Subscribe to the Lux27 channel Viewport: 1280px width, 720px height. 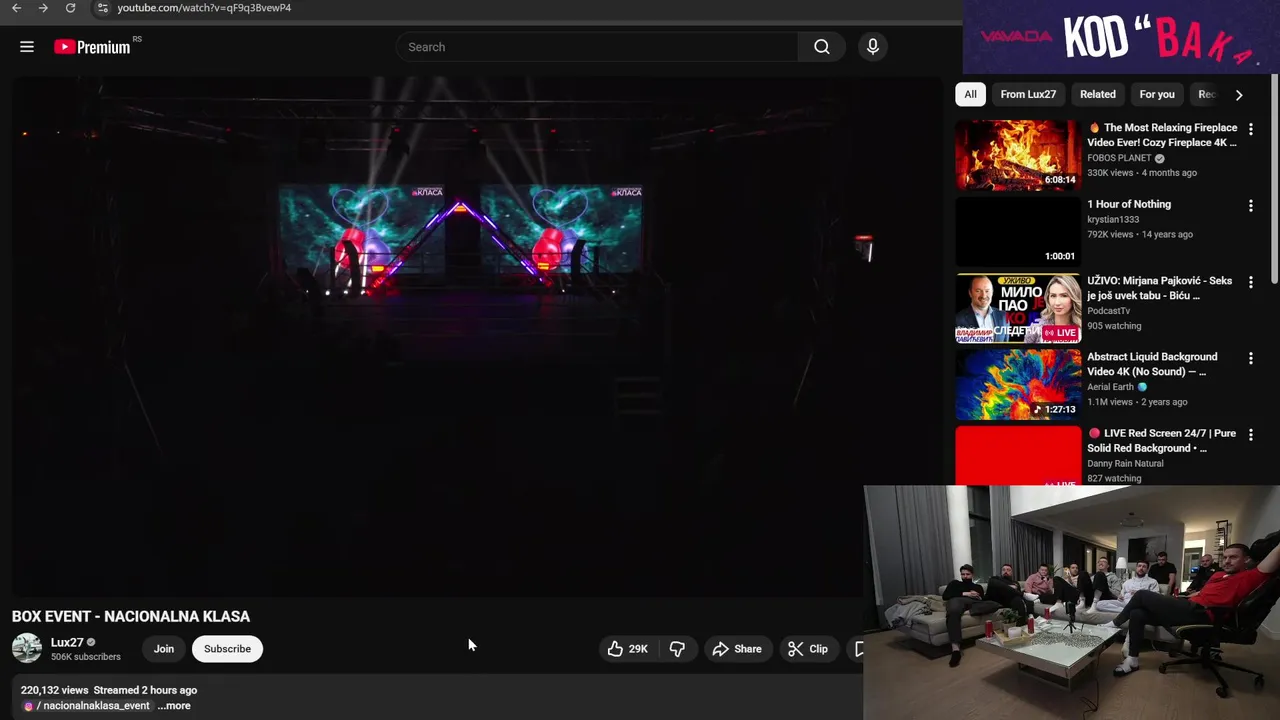point(227,649)
